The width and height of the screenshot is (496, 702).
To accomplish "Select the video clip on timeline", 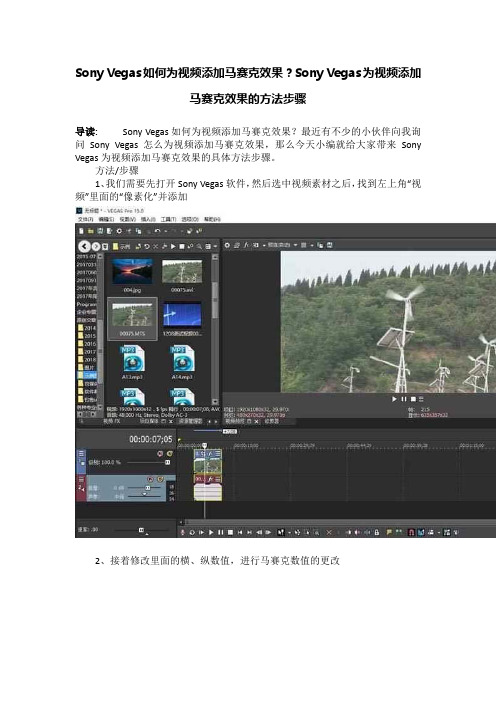I will pyautogui.click(x=208, y=462).
